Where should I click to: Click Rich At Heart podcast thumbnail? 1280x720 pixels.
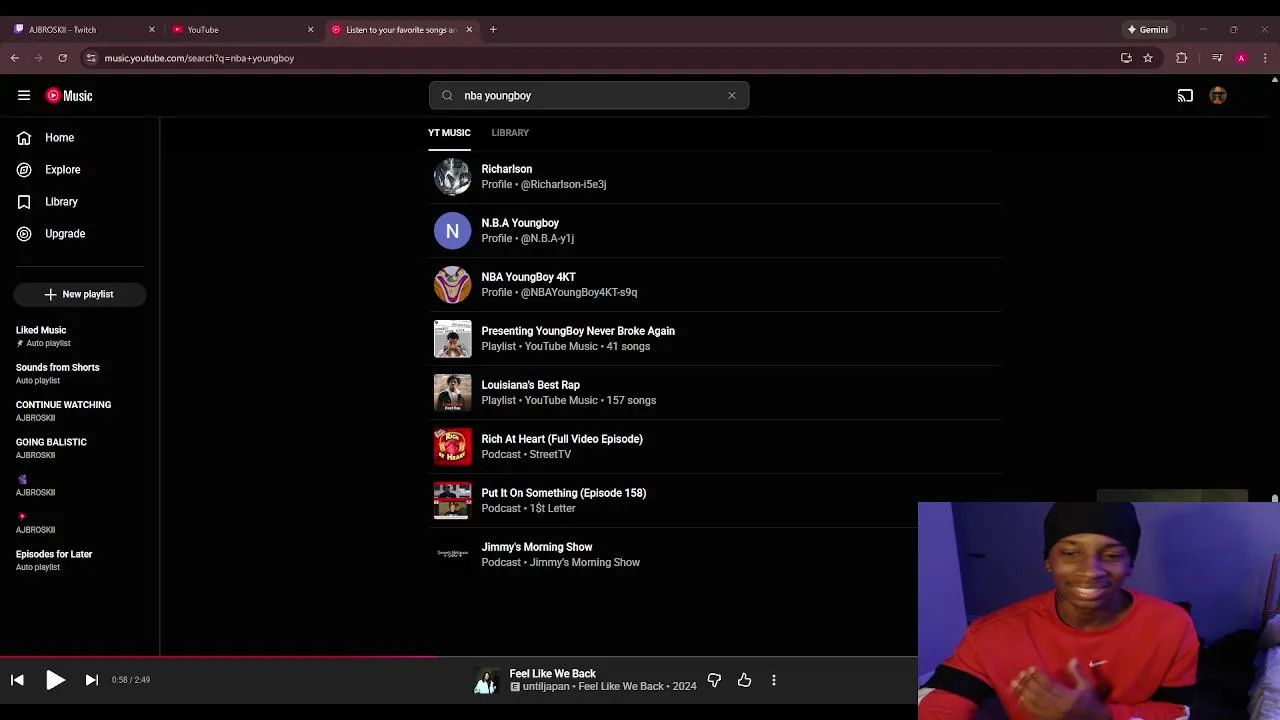pyautogui.click(x=452, y=447)
